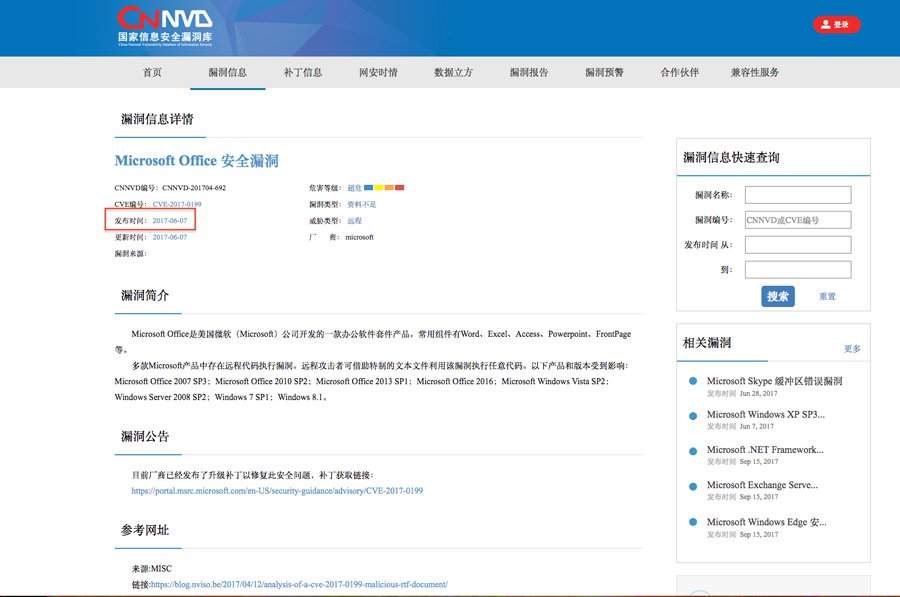Open the 兼容性服务 navigation tab

[755, 72]
